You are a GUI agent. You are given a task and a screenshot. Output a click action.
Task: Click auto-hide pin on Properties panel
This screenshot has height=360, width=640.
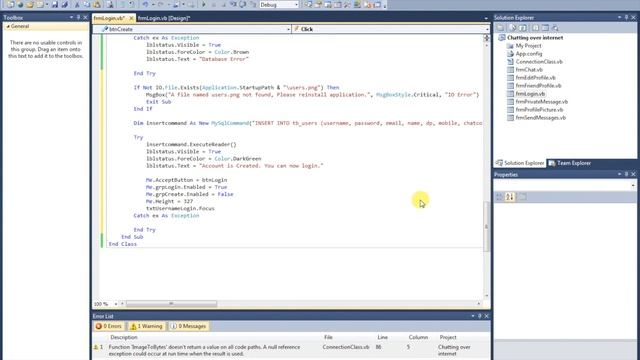coord(626,174)
